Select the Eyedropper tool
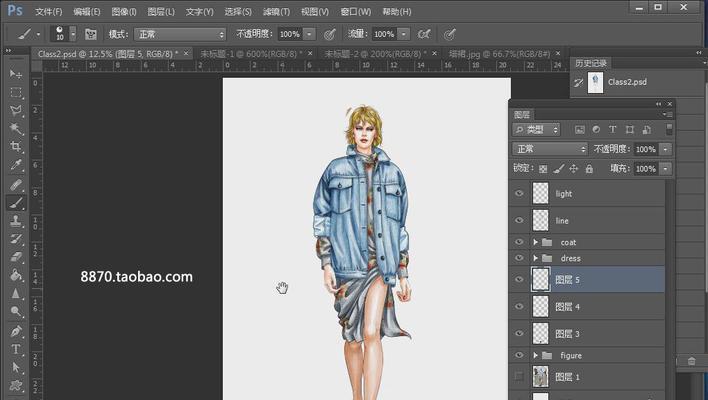Image resolution: width=708 pixels, height=400 pixels. point(16,165)
